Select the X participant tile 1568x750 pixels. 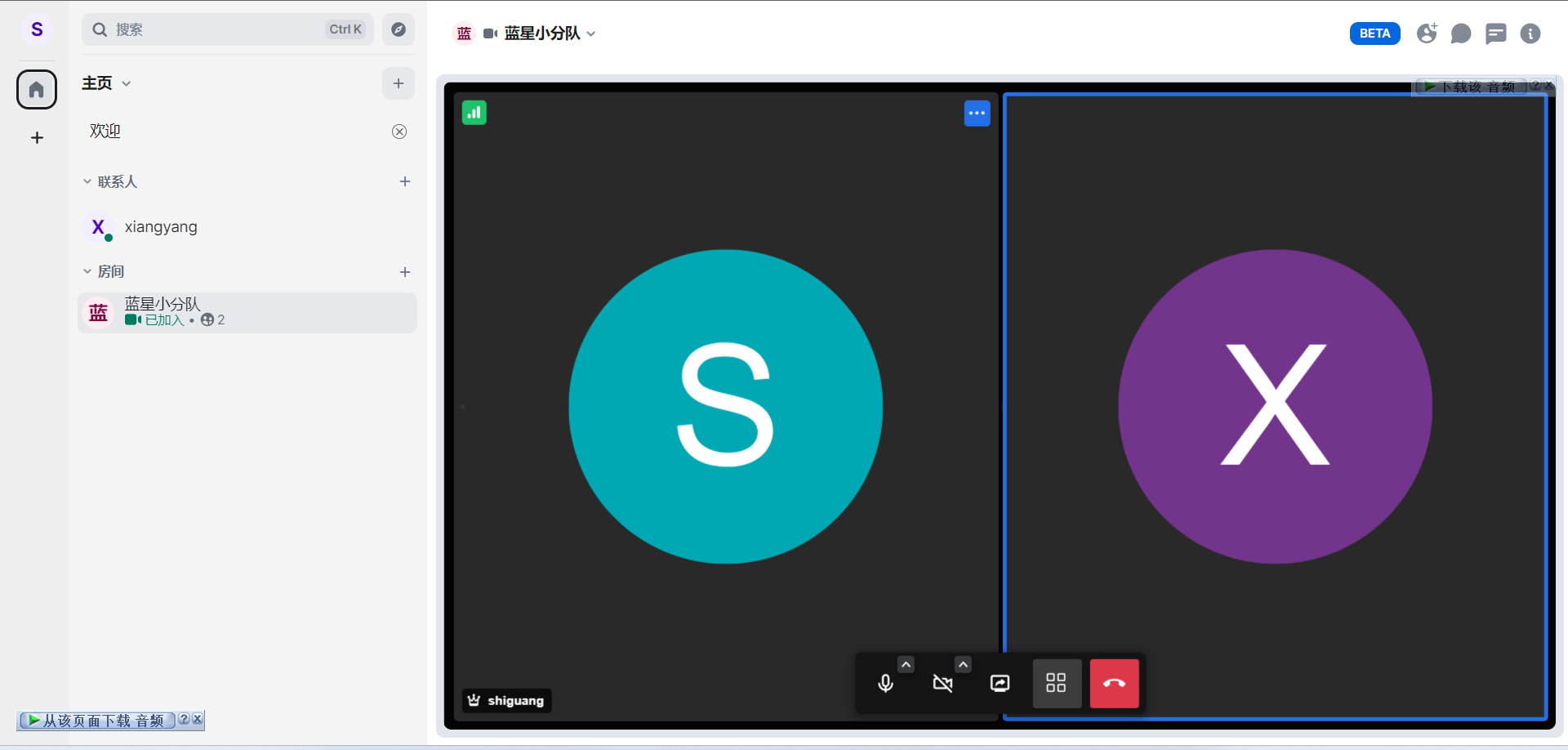[1276, 406]
